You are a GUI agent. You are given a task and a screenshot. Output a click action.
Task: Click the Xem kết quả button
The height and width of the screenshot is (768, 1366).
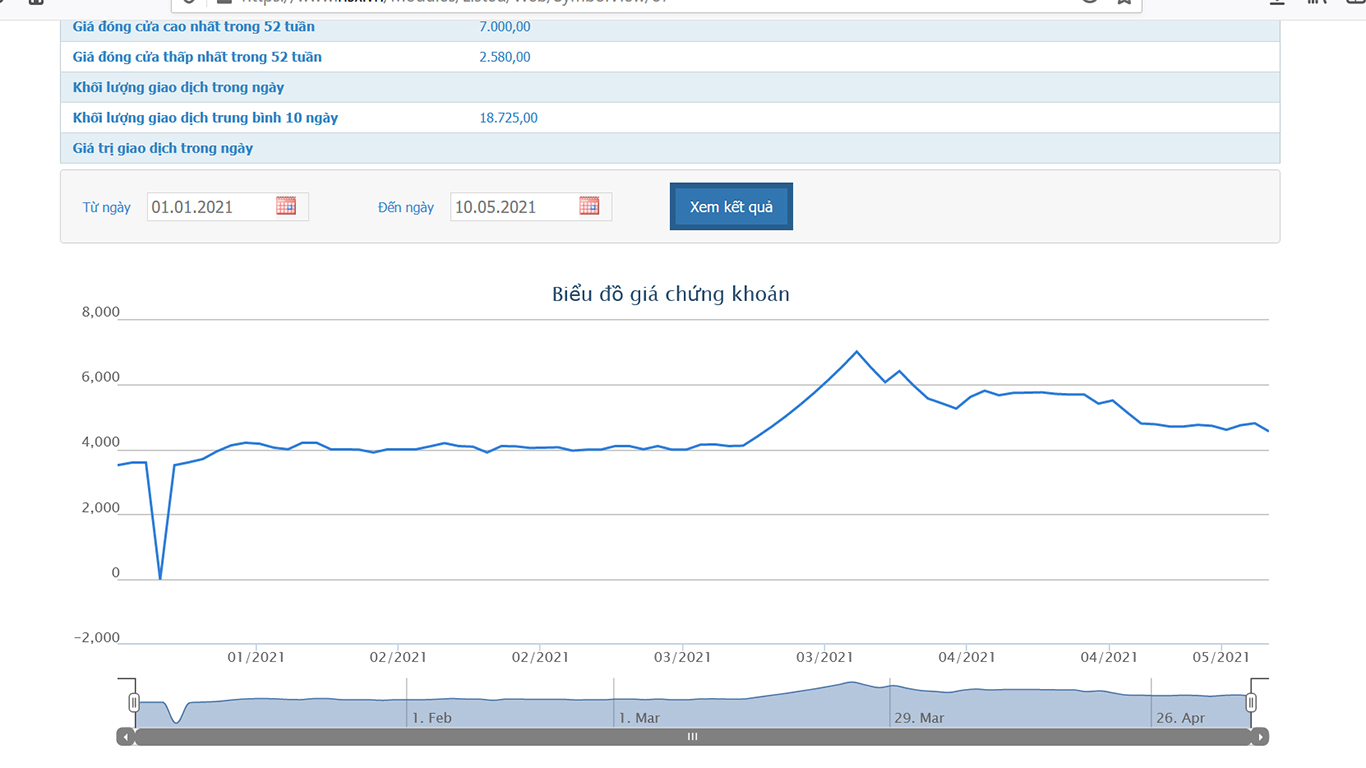tap(731, 207)
